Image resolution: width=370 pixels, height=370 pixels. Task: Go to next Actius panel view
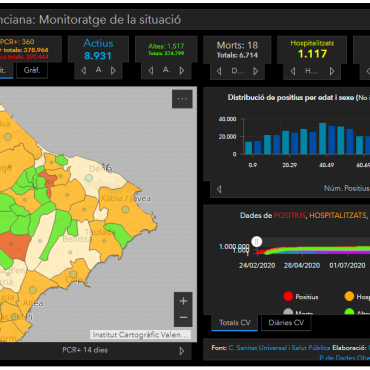[113, 70]
